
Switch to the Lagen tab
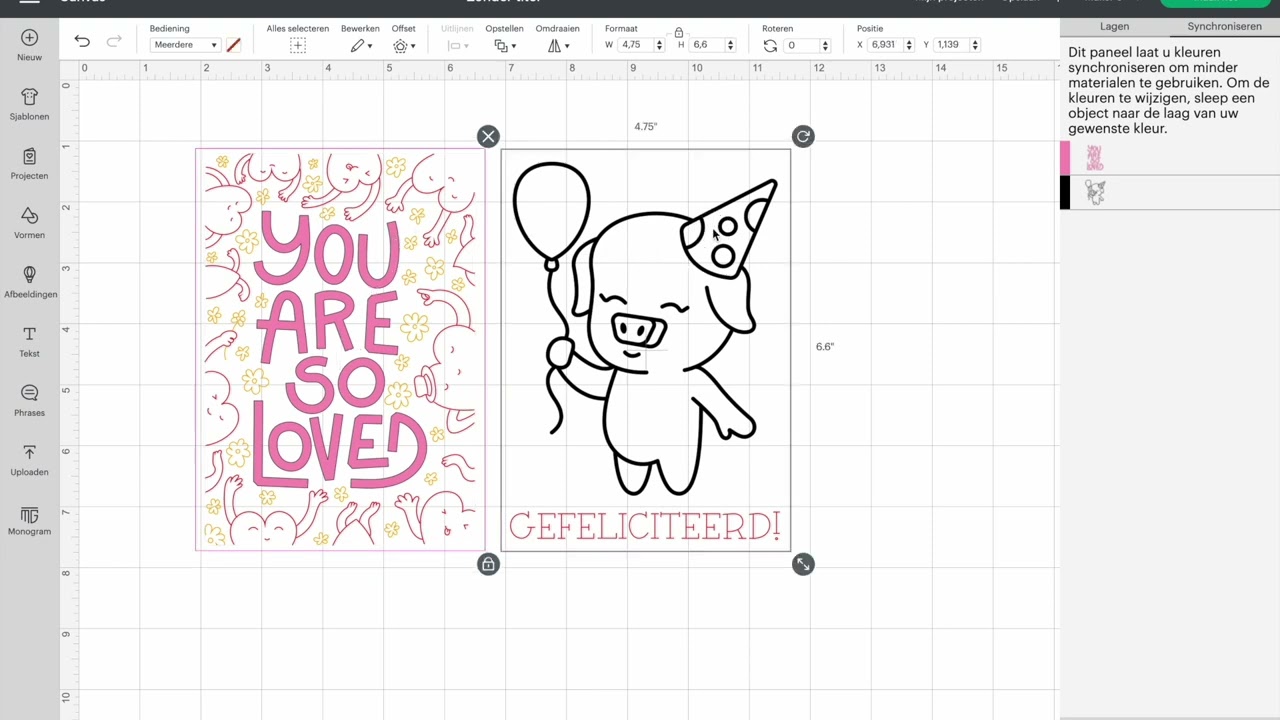point(1114,27)
